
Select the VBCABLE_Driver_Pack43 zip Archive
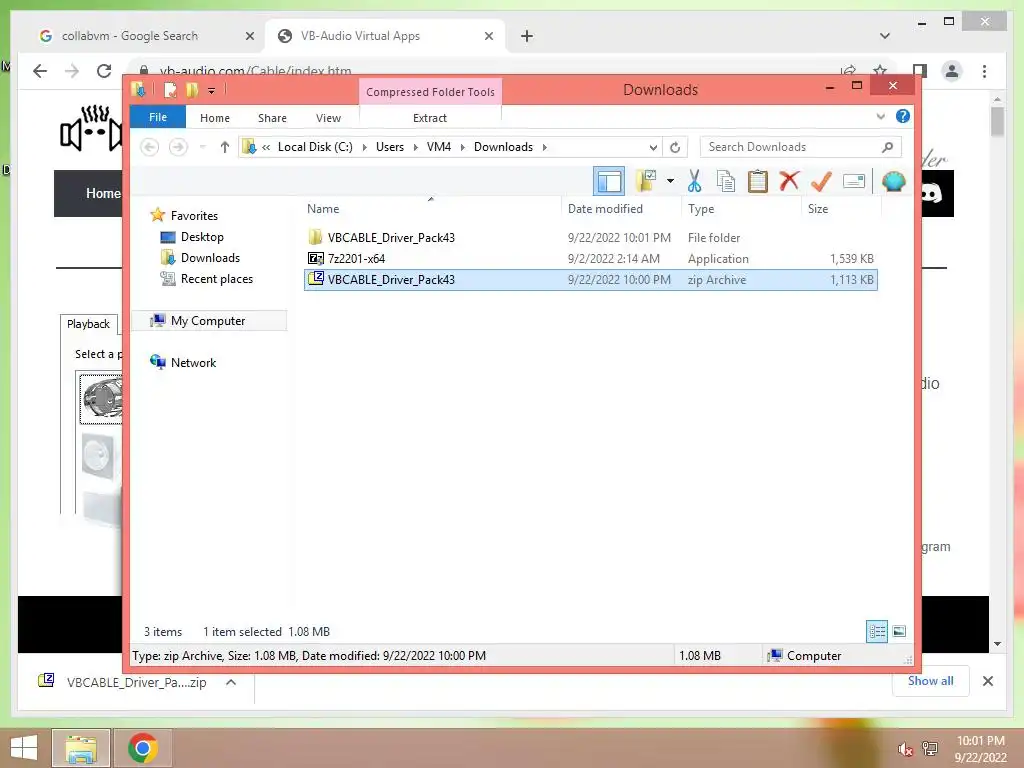[590, 280]
